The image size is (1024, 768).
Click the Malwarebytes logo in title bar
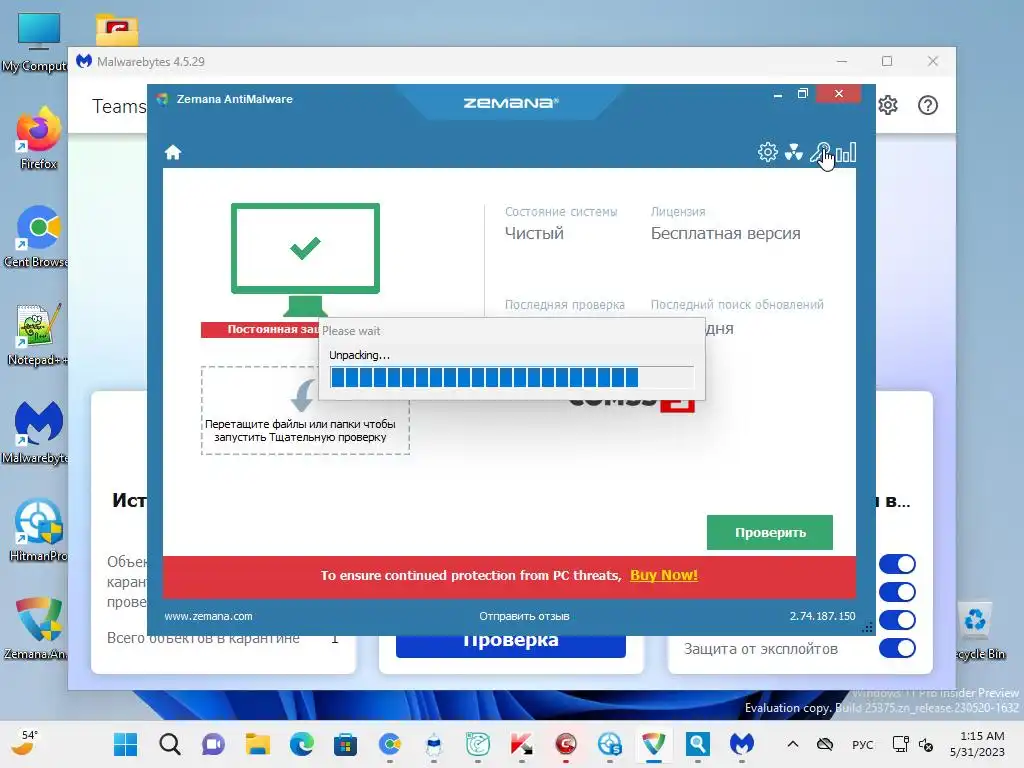(x=84, y=61)
